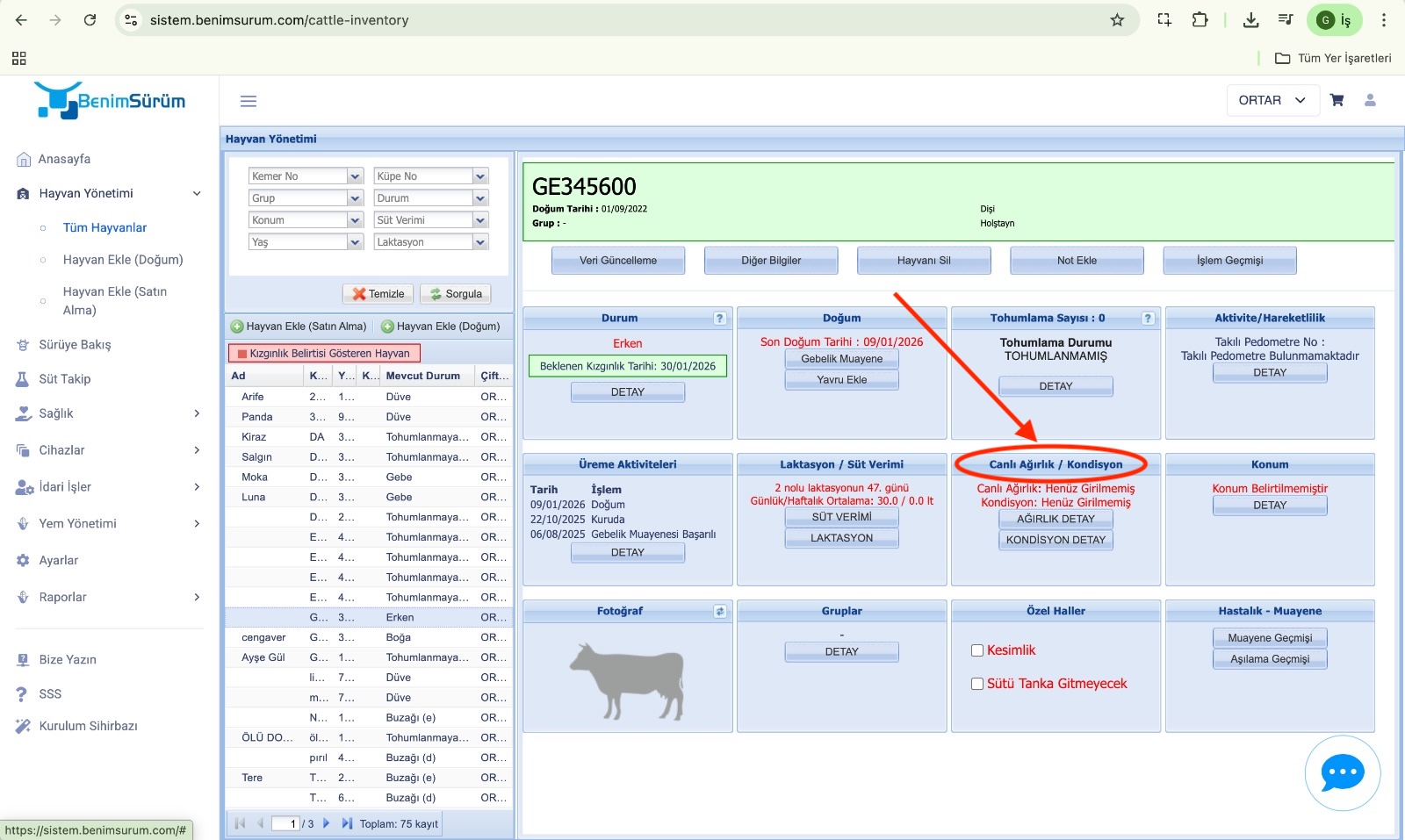This screenshot has height=840, width=1405.
Task: Open the user profile icon
Action: pyautogui.click(x=1370, y=100)
